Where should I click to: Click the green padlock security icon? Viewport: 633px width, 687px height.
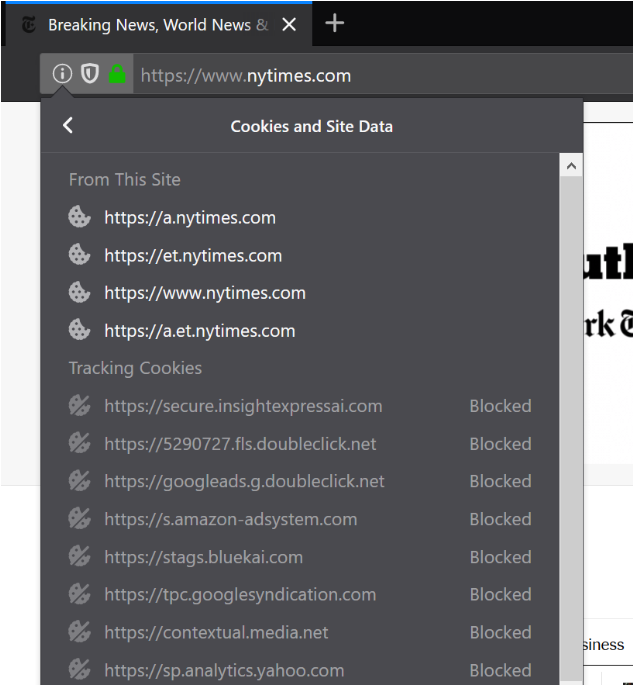coord(117,74)
